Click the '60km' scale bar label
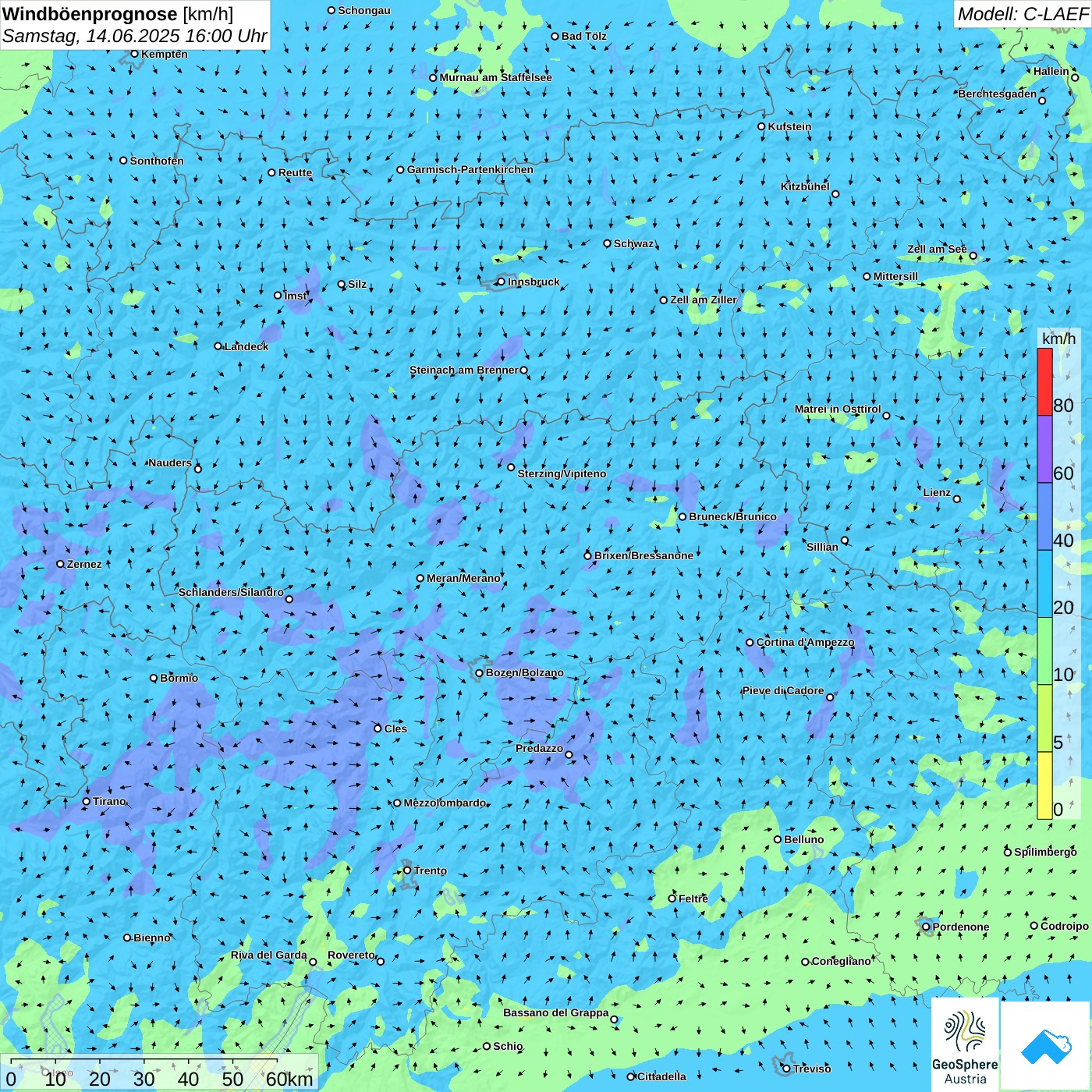Image resolution: width=1092 pixels, height=1092 pixels. point(289,1079)
